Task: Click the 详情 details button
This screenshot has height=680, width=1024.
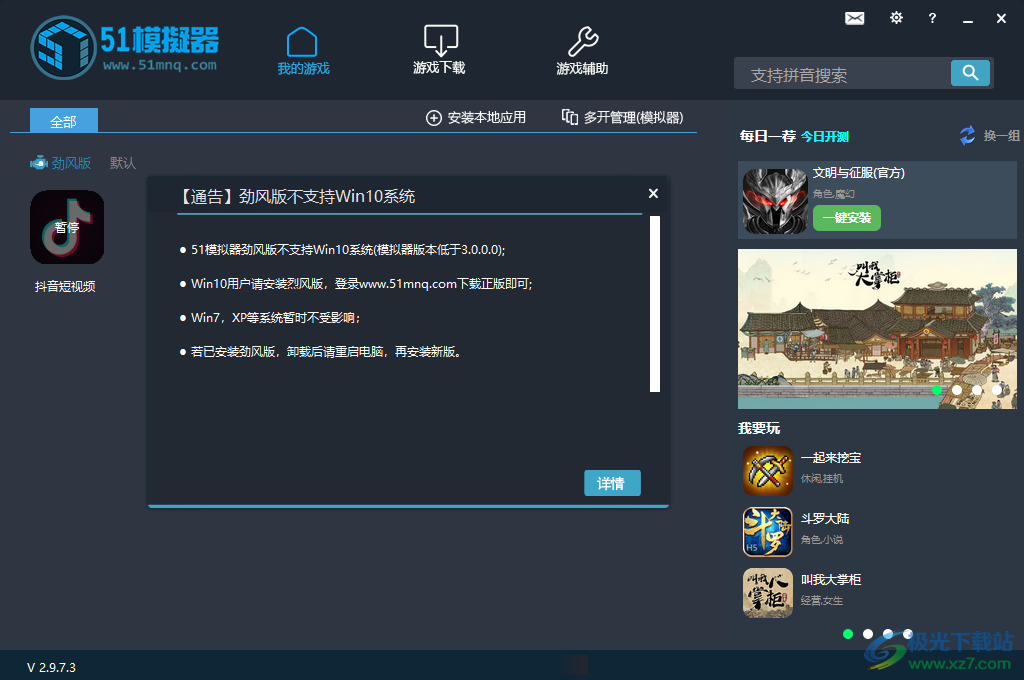Action: click(612, 483)
